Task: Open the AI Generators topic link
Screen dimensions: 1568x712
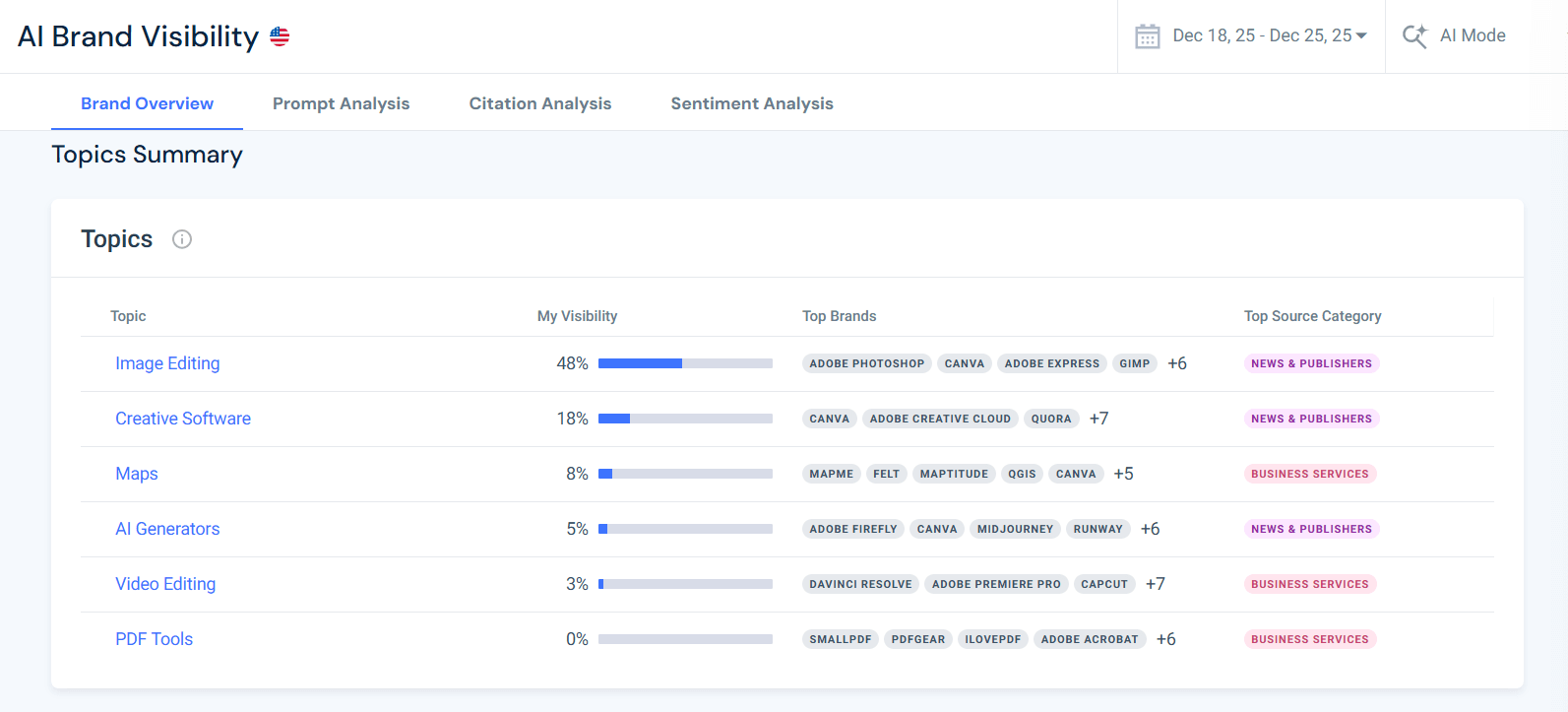Action: click(167, 529)
